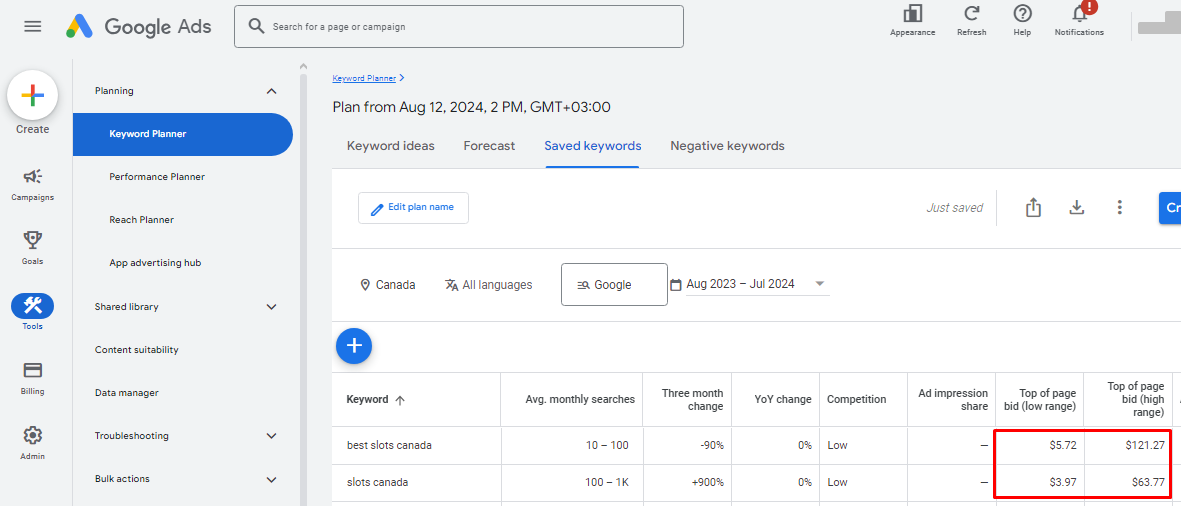Click the +900% three month change cell

(x=706, y=483)
